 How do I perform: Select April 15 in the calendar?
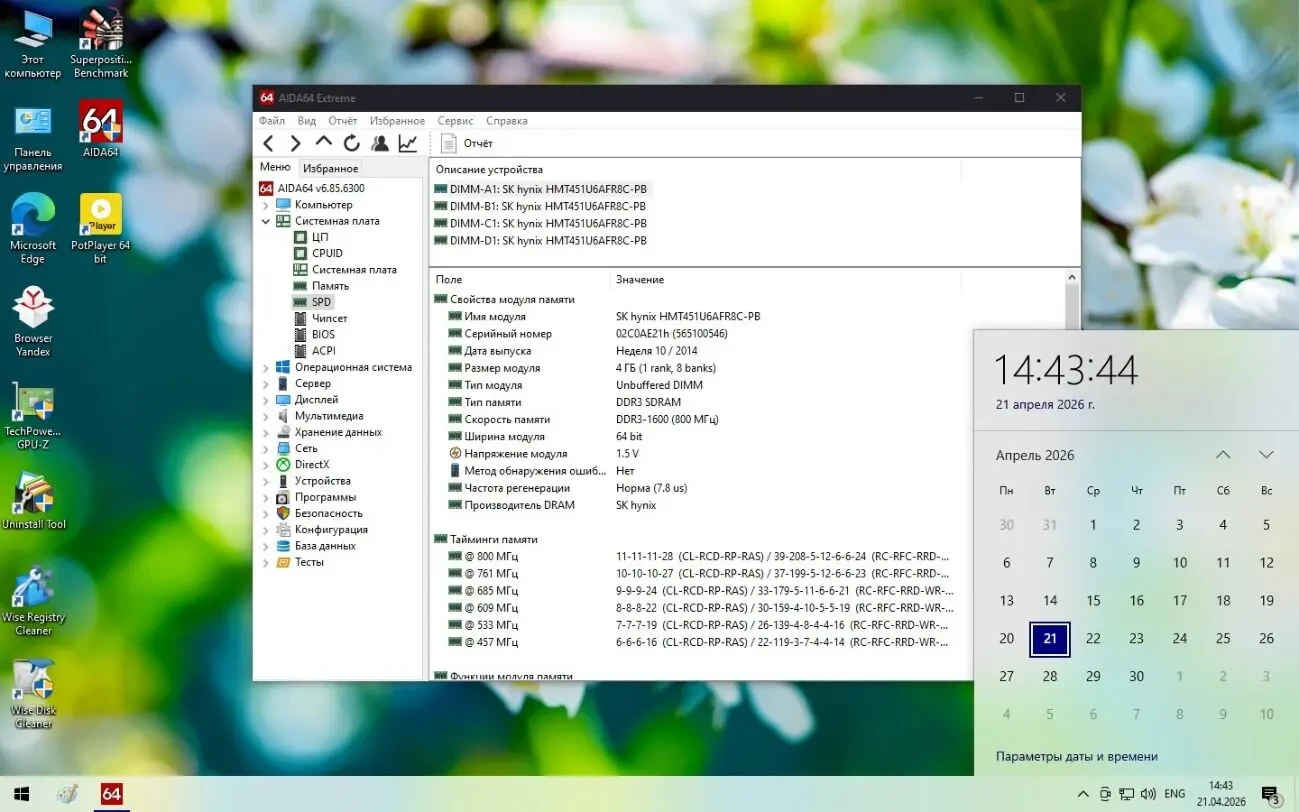1093,601
